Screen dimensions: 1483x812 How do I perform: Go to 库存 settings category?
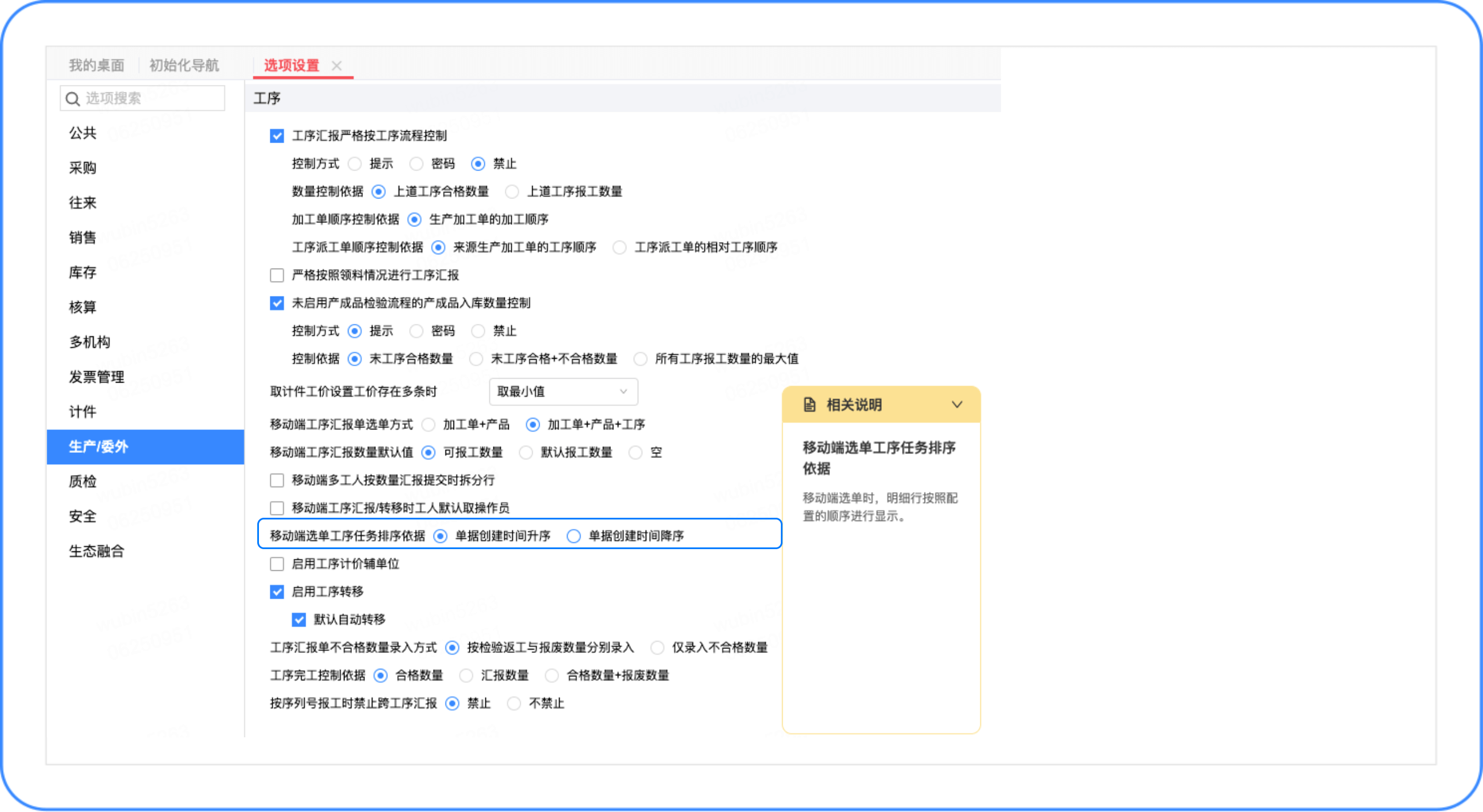(x=83, y=272)
